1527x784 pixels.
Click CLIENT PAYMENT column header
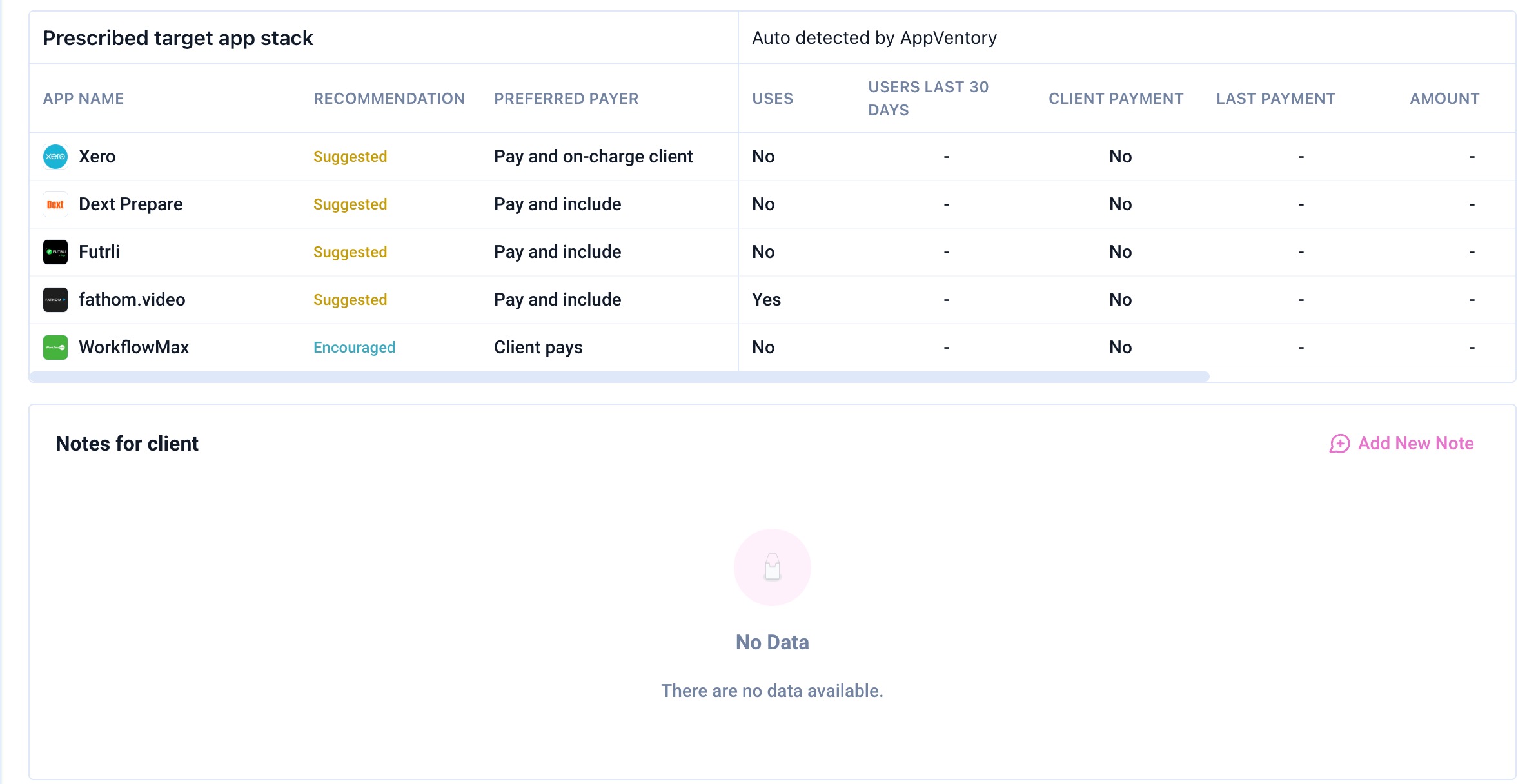[1116, 99]
